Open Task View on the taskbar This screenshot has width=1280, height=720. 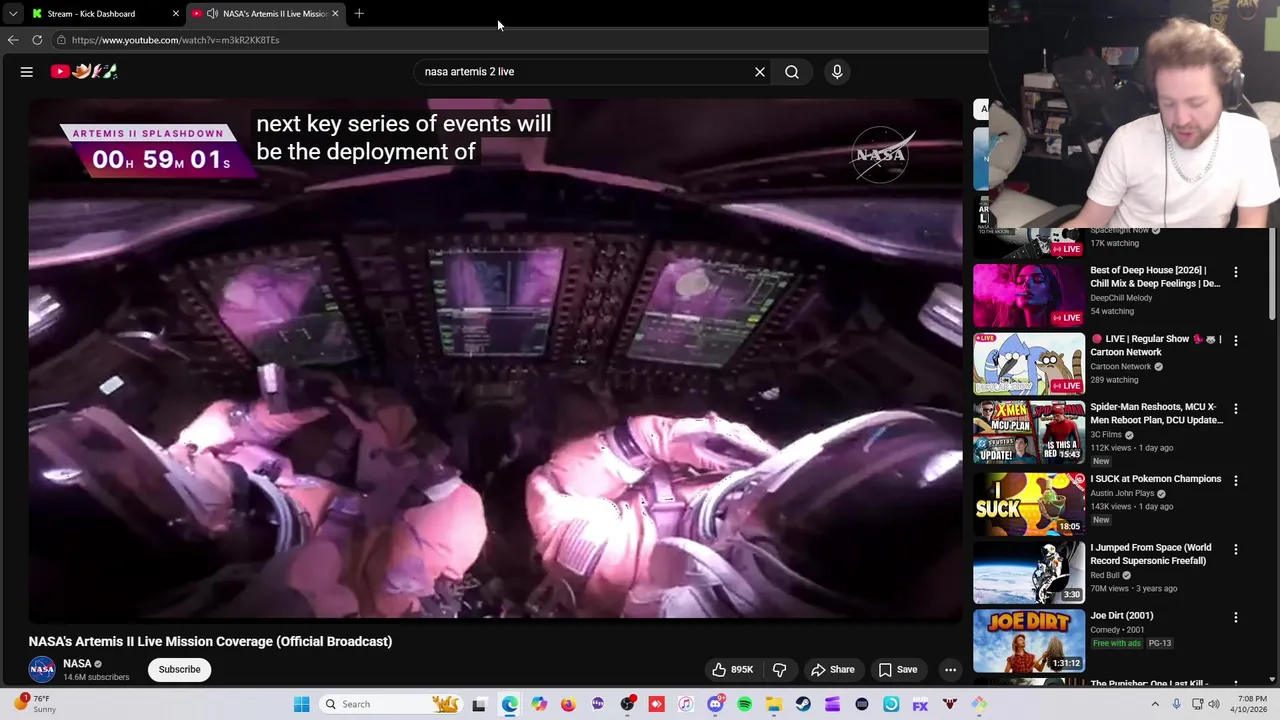point(479,704)
